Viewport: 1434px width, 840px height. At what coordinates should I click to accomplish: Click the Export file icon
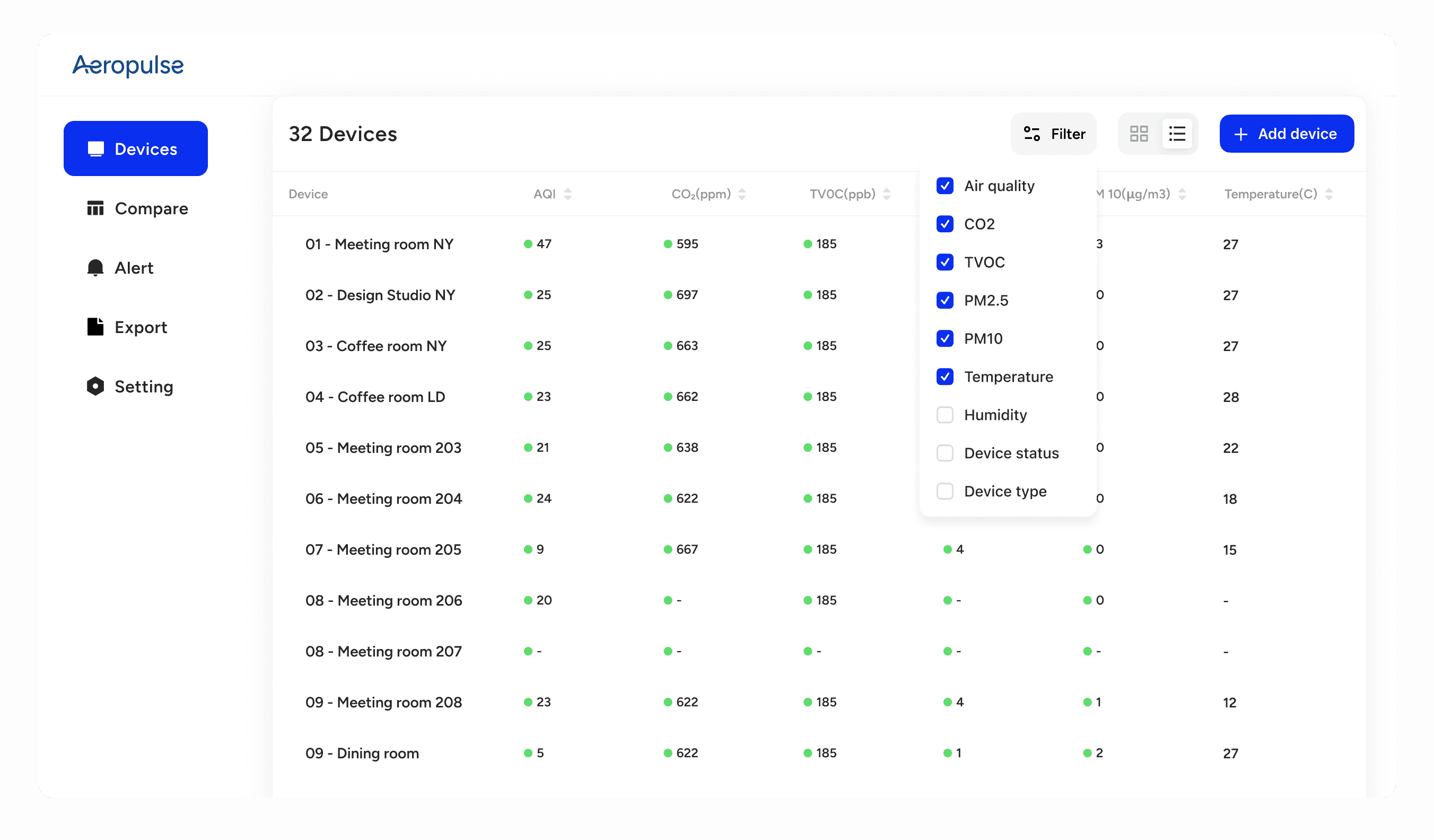click(95, 327)
